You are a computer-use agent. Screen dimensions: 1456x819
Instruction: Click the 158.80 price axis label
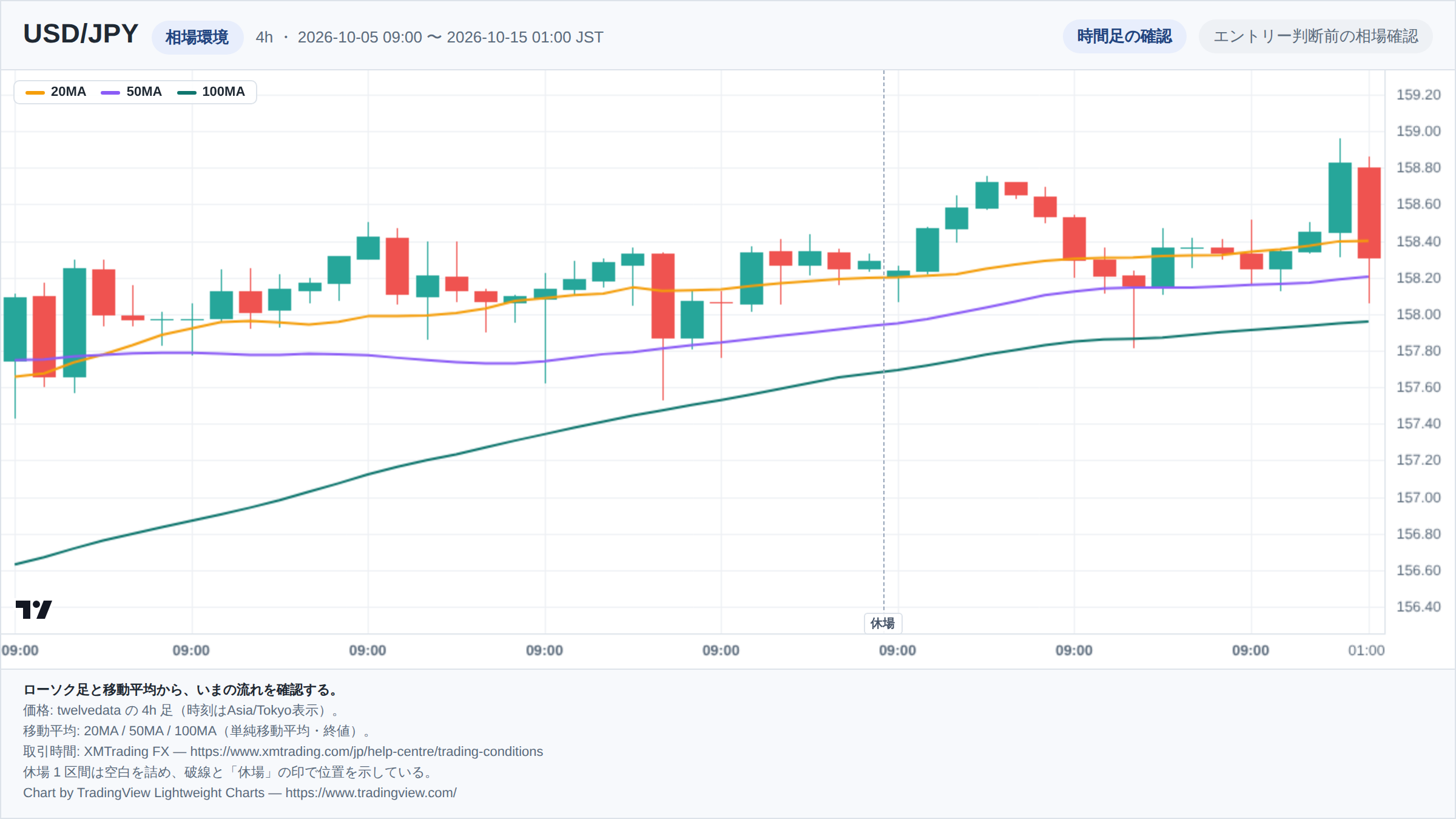[1418, 167]
